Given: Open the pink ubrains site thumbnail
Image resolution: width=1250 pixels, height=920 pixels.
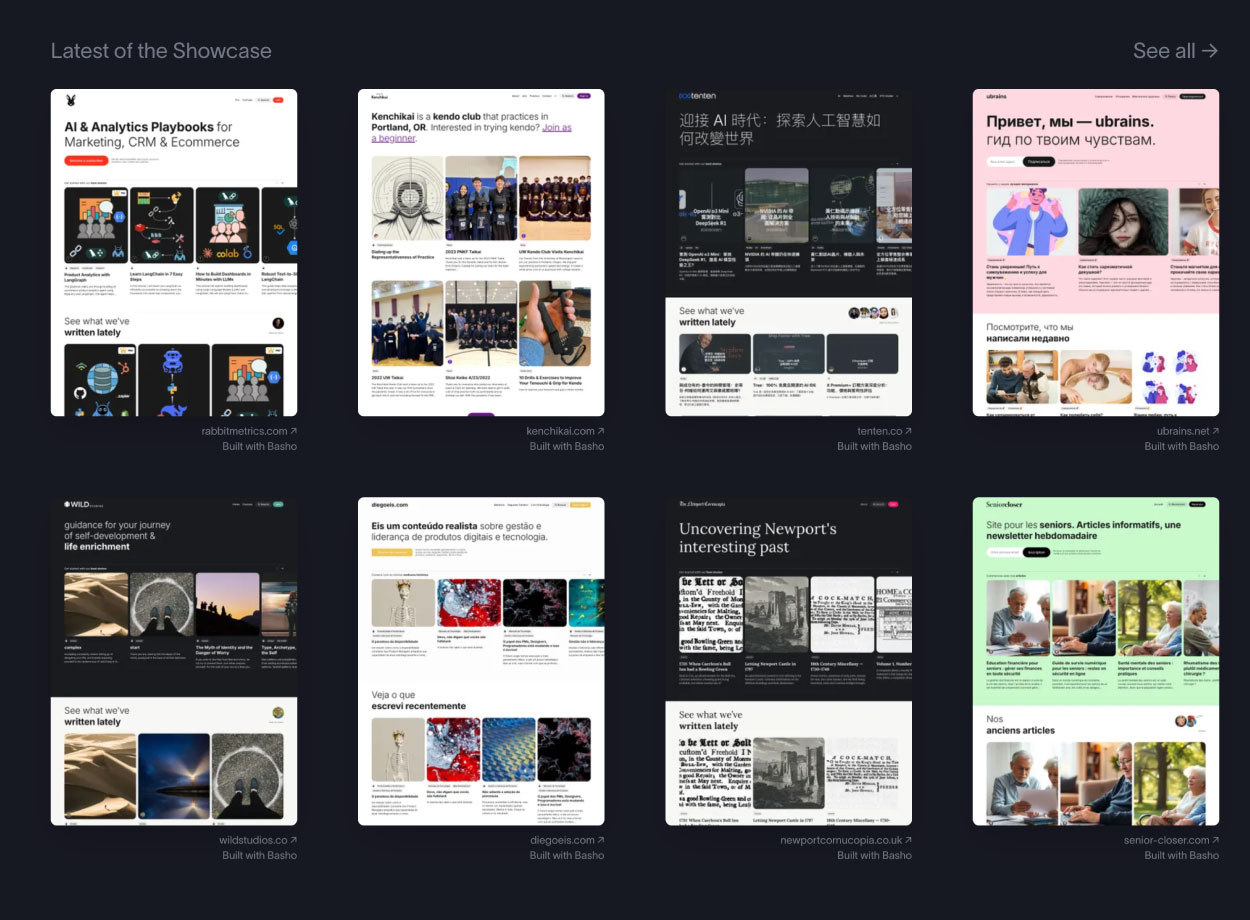Looking at the screenshot, I should [1096, 252].
